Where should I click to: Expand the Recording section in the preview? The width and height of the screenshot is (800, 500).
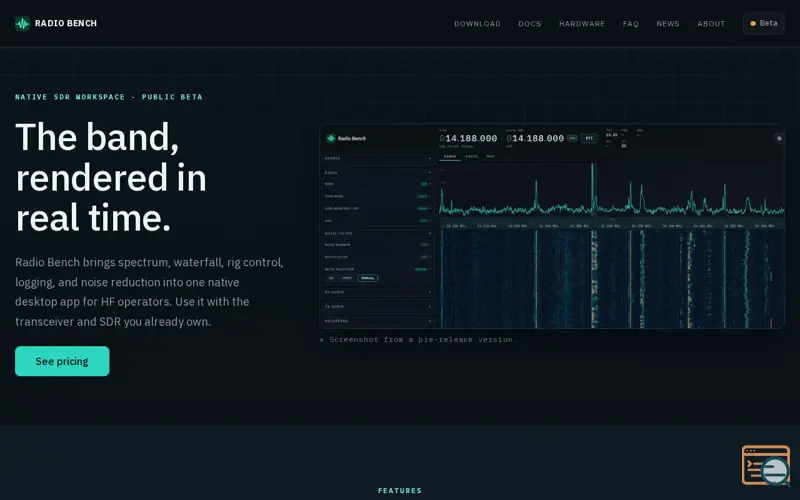click(378, 321)
